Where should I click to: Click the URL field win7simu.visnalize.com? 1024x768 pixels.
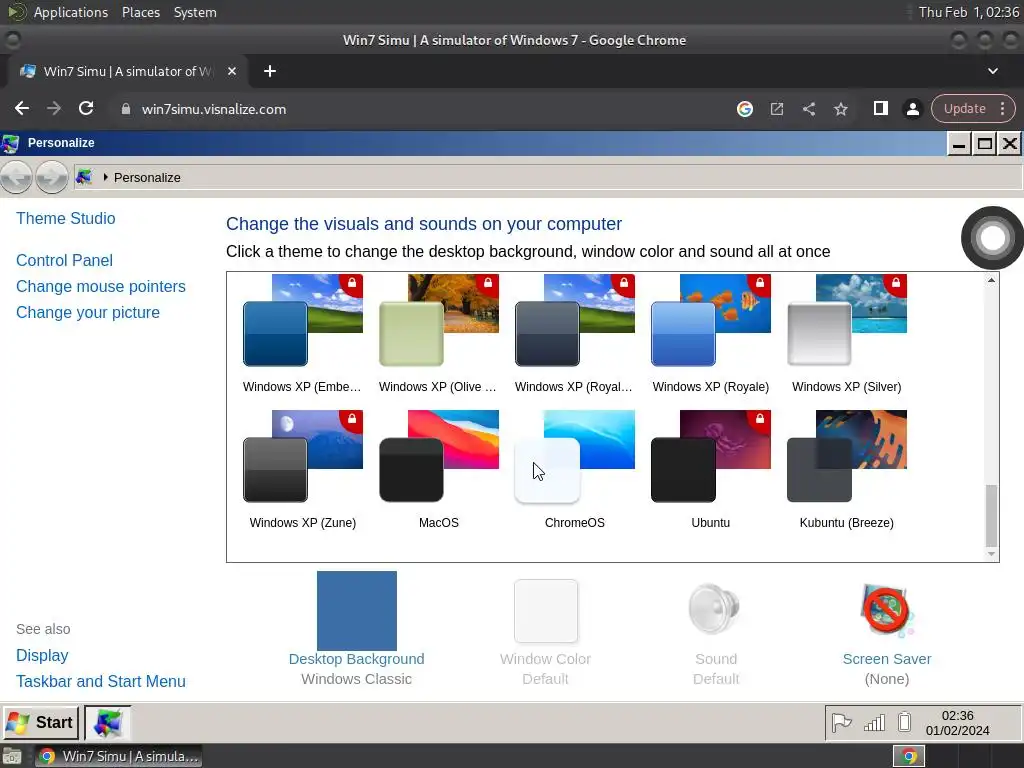(x=214, y=109)
